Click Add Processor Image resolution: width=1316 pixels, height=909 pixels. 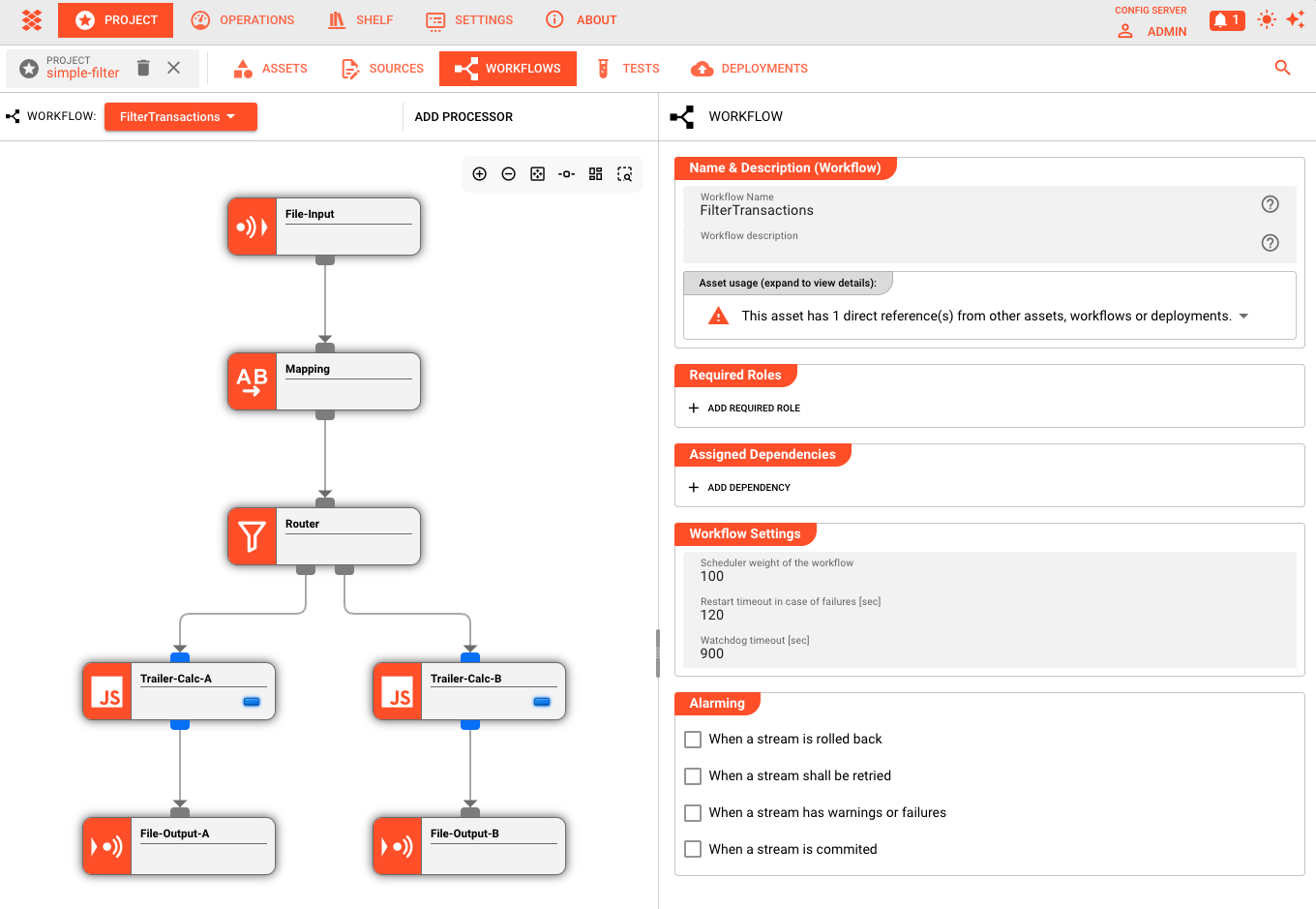[x=464, y=117]
